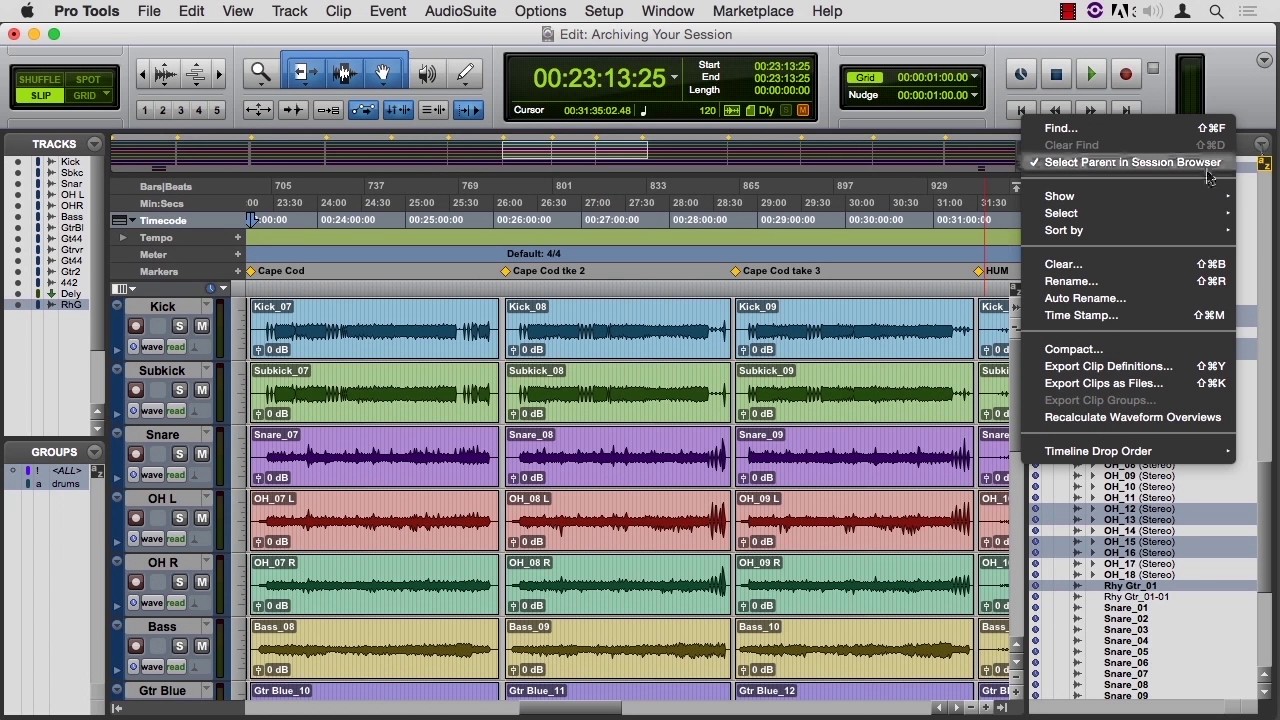Select the Zoomer tool
Viewport: 1280px width, 720px height.
pos(261,73)
